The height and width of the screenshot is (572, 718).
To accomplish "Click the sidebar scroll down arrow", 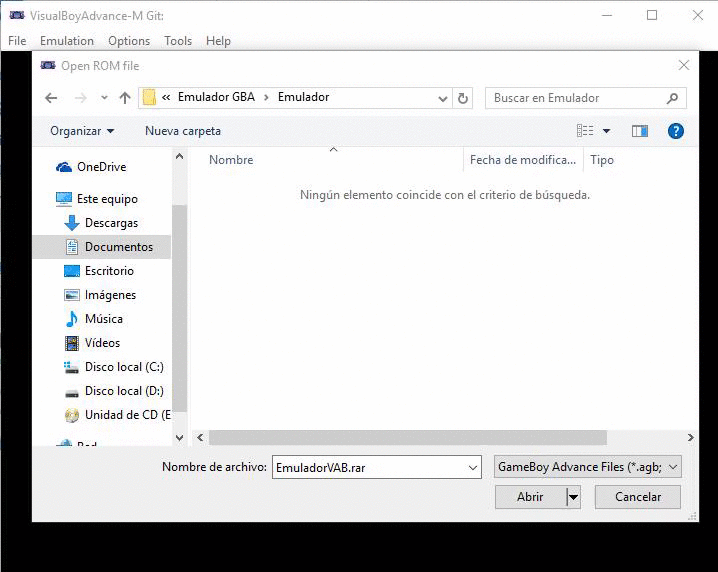I will (180, 438).
